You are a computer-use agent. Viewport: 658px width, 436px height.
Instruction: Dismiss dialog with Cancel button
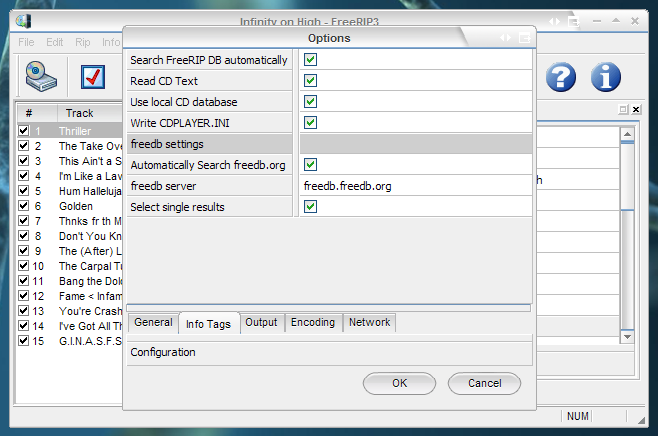[x=484, y=383]
